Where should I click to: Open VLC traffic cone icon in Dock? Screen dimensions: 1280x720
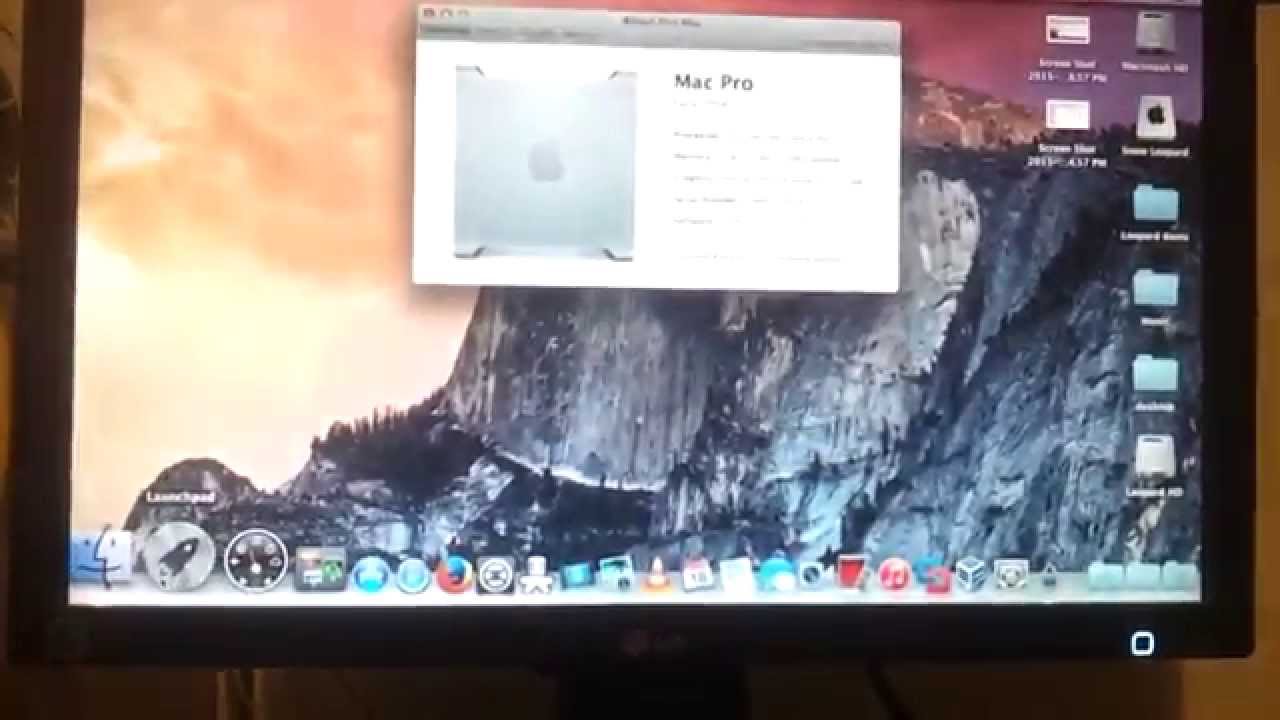click(656, 577)
